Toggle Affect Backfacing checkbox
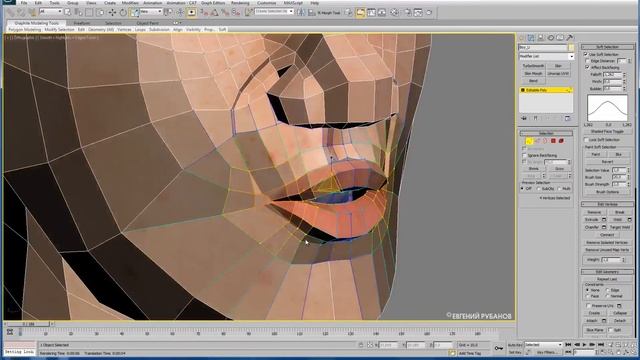This screenshot has height=360, width=640. coord(587,67)
